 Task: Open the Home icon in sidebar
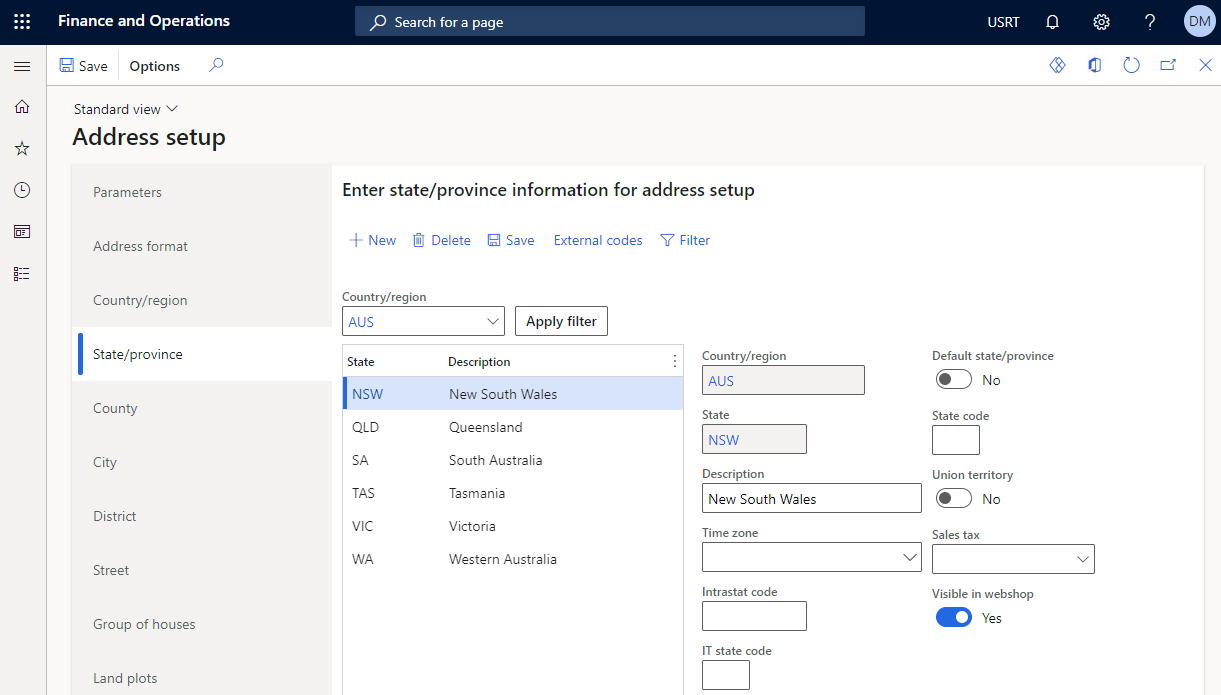(x=22, y=107)
